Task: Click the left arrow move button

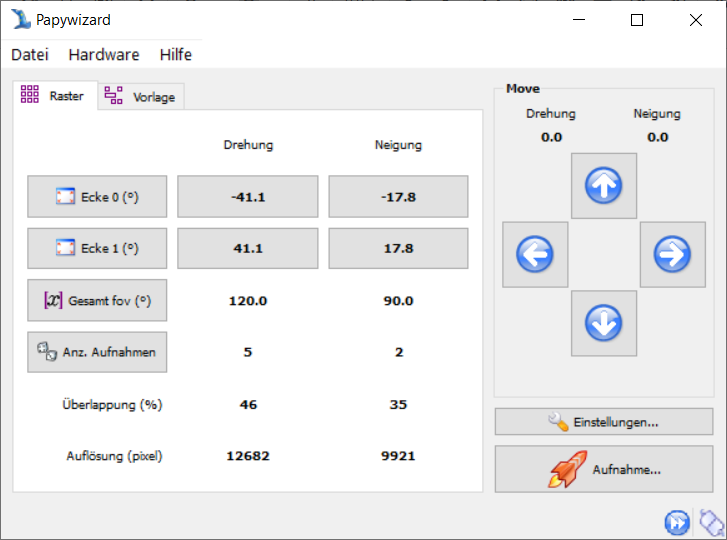Action: pyautogui.click(x=535, y=255)
